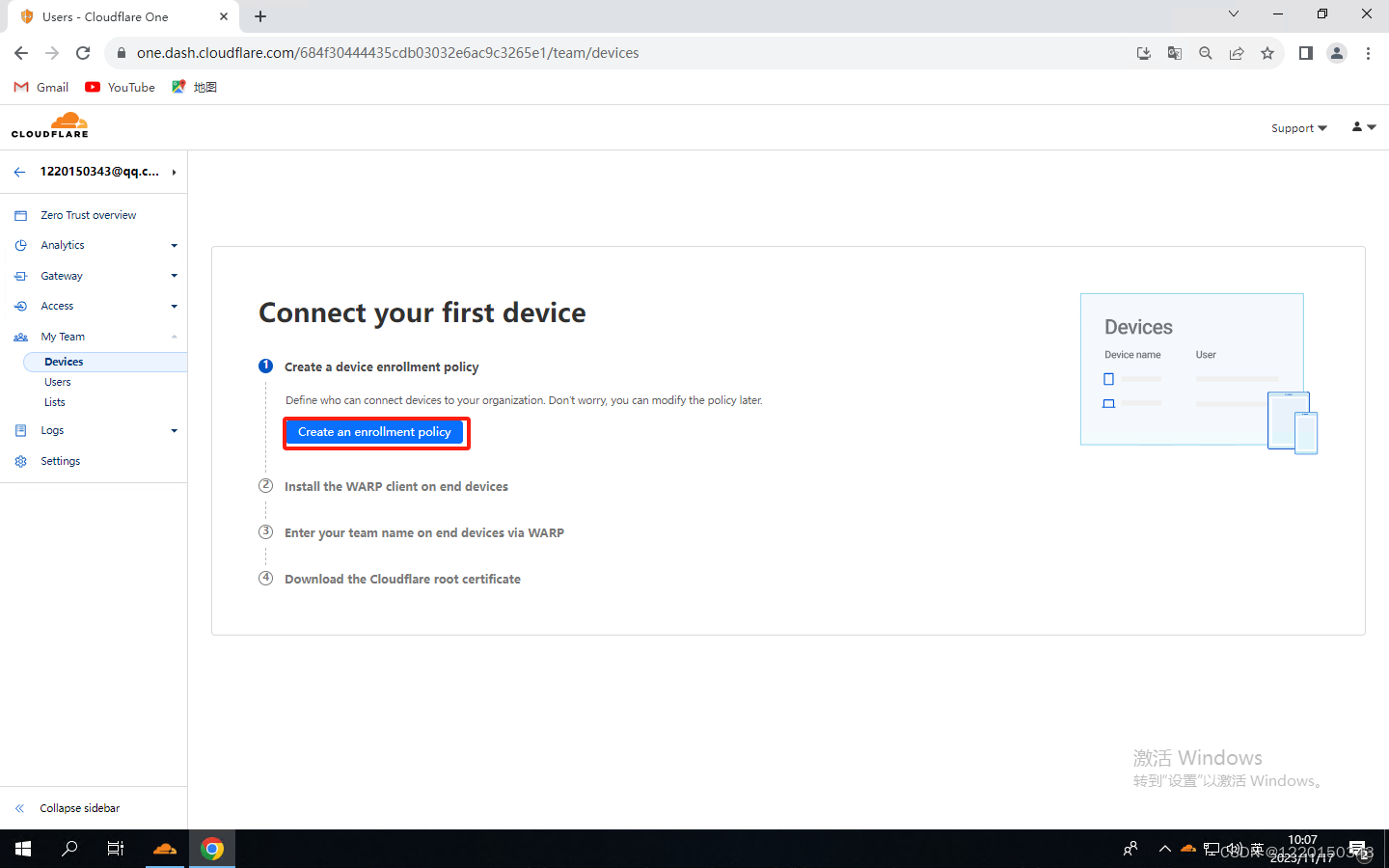This screenshot has height=868, width=1389.
Task: Click the Analytics pie chart icon
Action: point(20,245)
